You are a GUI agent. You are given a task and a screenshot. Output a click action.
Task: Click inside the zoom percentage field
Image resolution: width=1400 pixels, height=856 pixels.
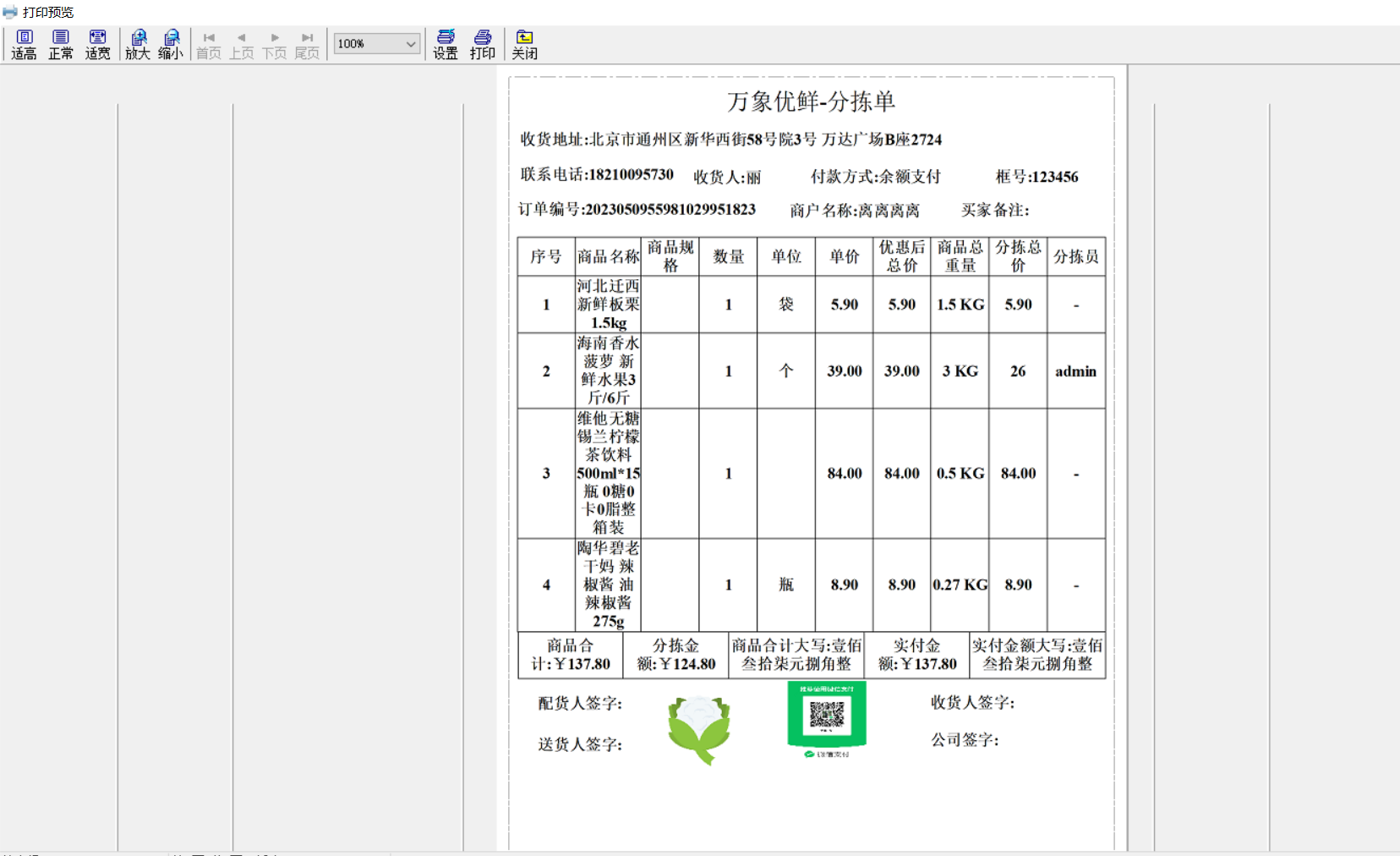click(367, 44)
